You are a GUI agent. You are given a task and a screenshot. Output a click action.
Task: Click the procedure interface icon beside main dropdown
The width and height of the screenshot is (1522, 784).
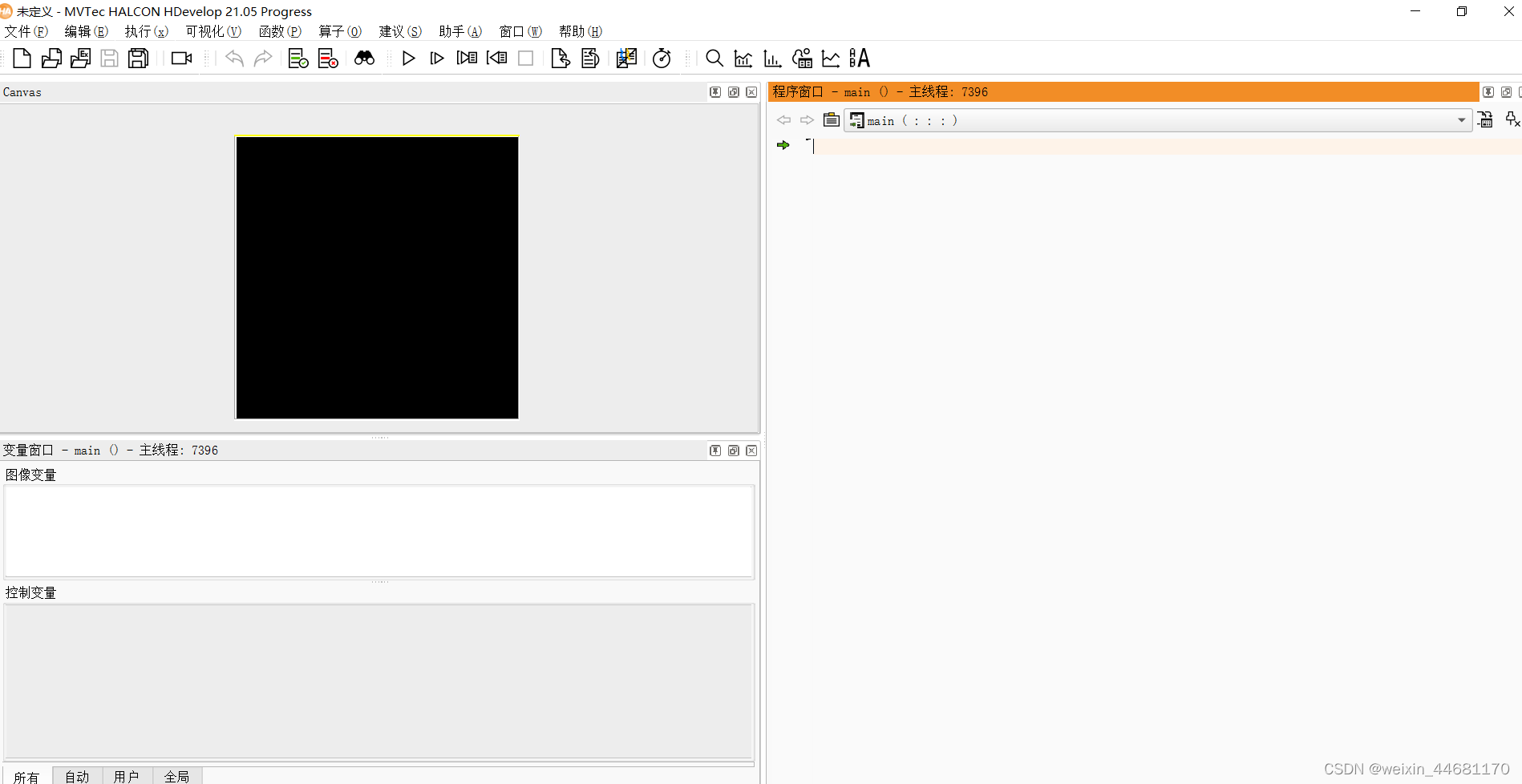pos(832,120)
